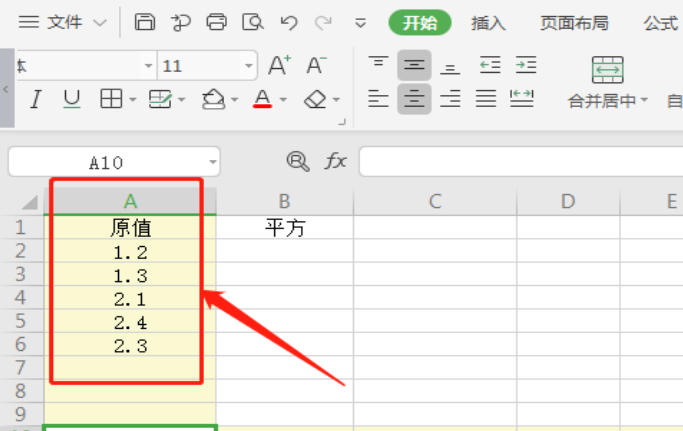This screenshot has height=431, width=683.
Task: Apply red font color A icon
Action: coord(262,99)
